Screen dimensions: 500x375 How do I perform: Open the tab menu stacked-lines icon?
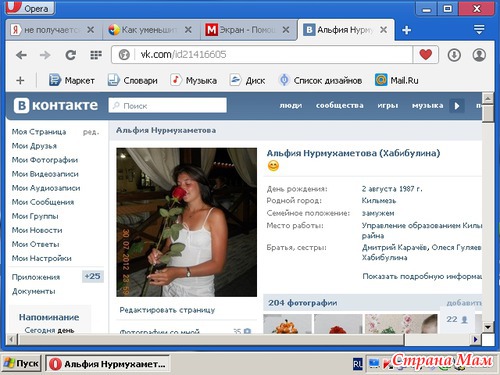pos(479,30)
